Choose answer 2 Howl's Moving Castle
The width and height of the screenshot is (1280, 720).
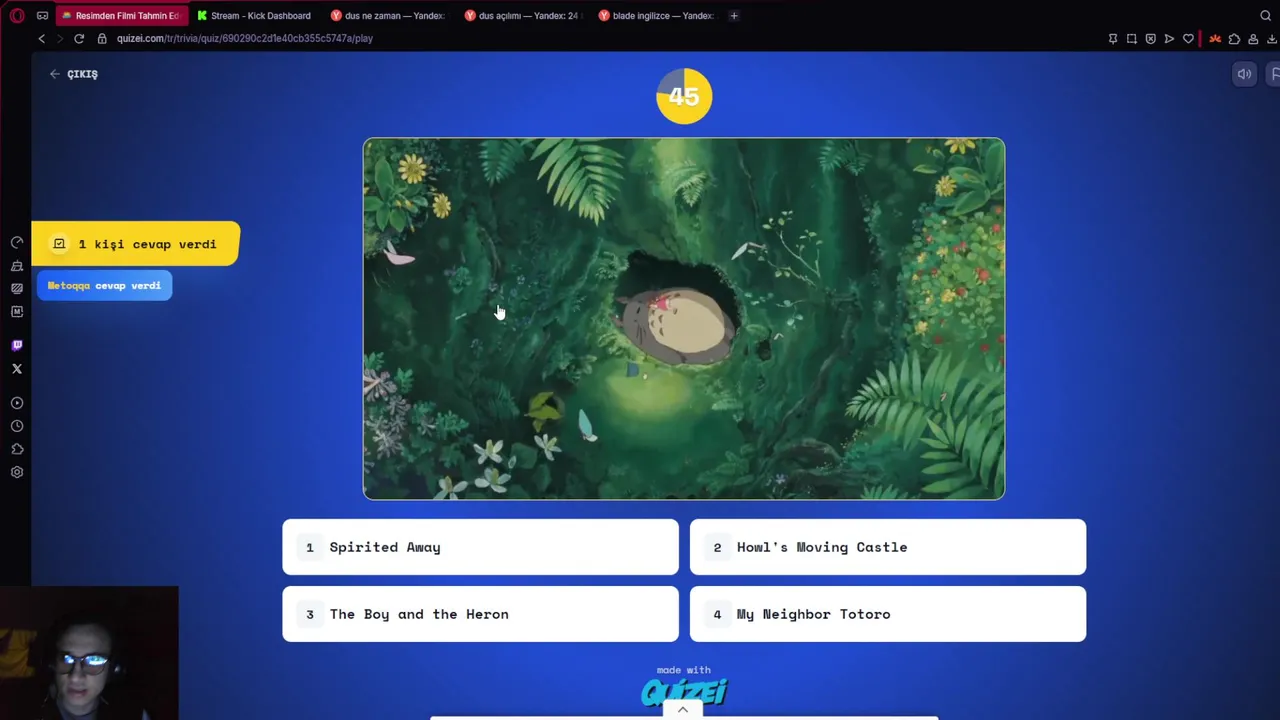coord(888,547)
